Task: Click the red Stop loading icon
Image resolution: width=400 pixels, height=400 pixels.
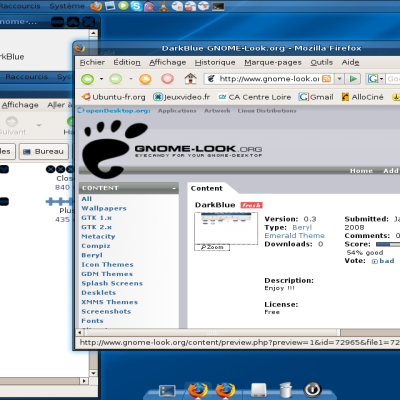Action: pos(167,79)
